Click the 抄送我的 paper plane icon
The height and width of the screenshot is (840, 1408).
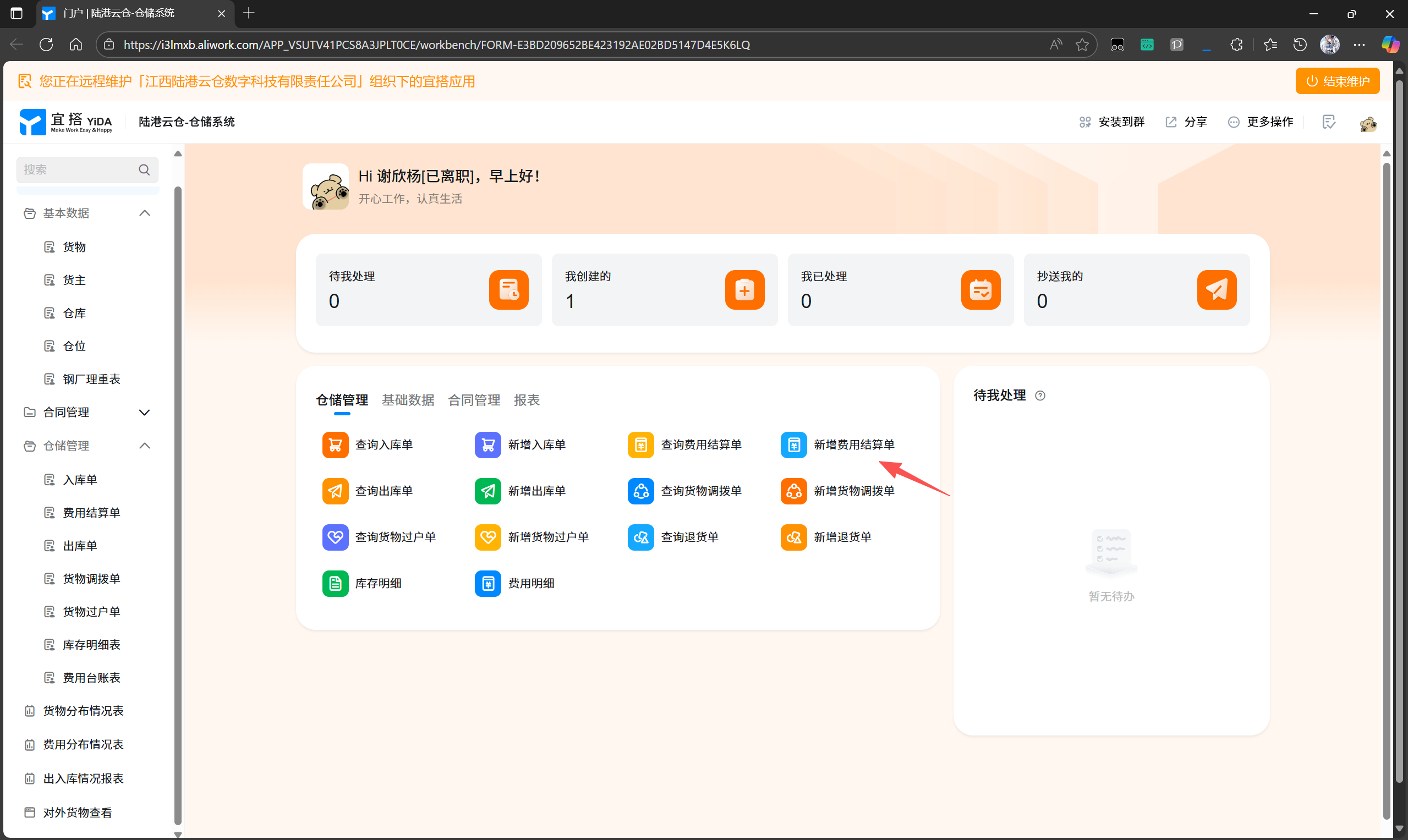[x=1216, y=290]
